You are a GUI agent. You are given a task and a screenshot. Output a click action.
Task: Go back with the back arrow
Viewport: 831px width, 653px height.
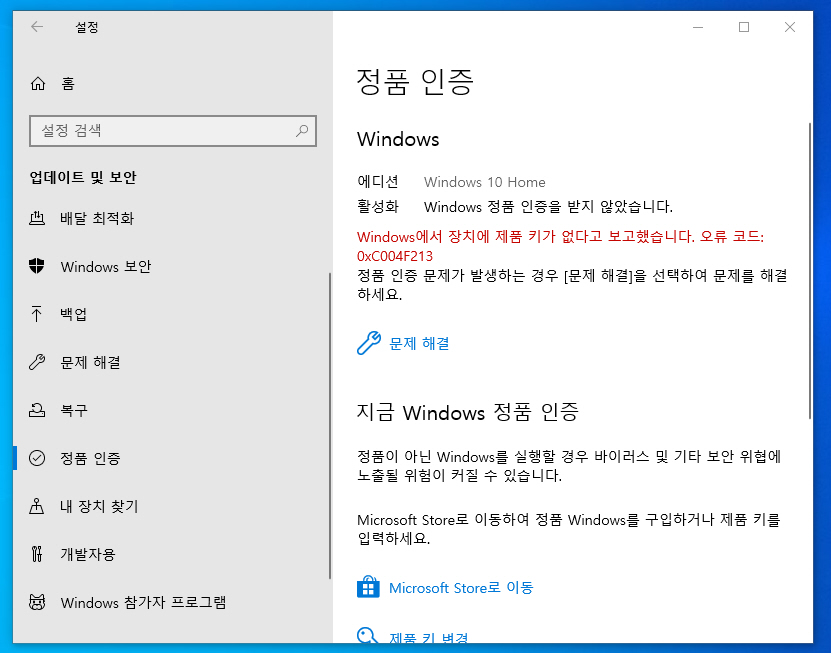point(37,27)
